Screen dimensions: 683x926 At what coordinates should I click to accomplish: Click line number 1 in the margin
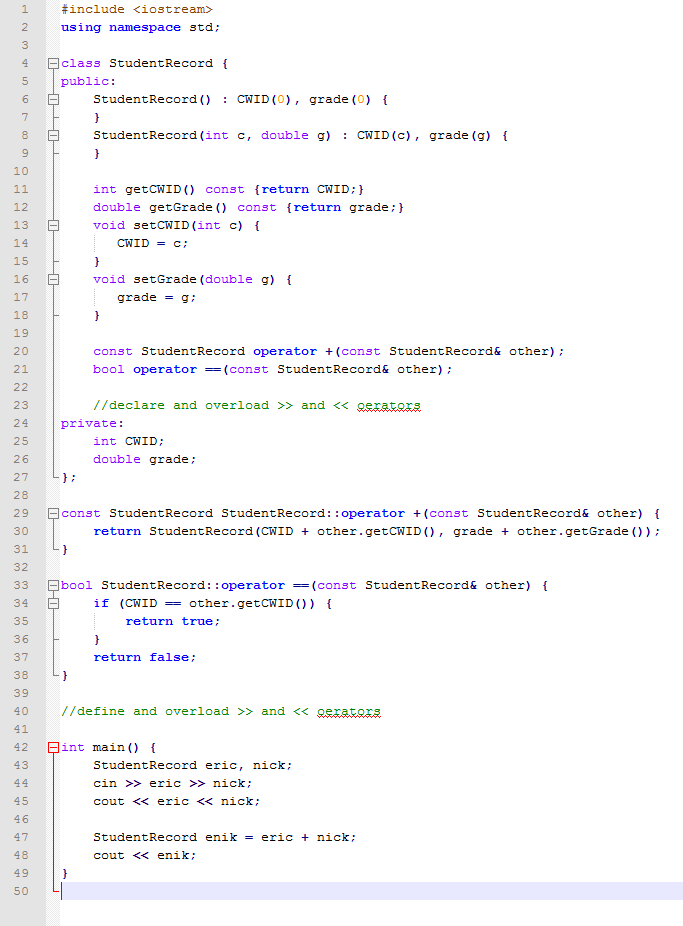tap(24, 9)
